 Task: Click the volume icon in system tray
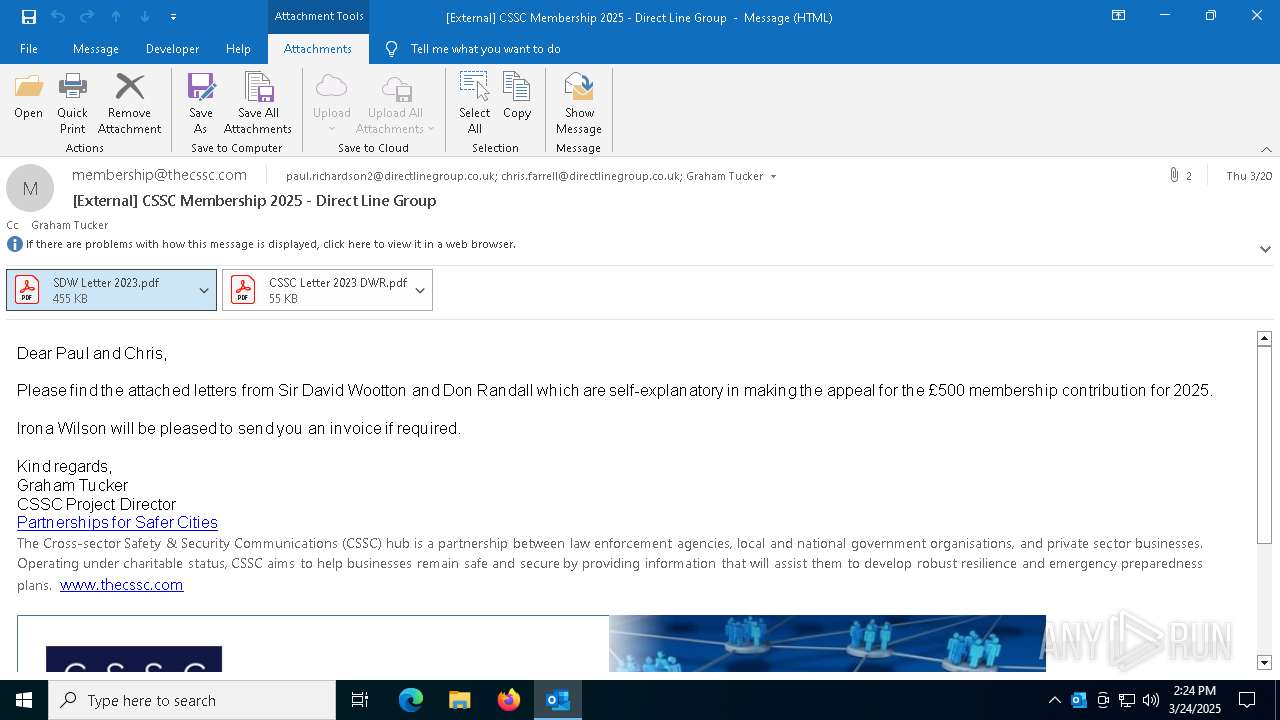(x=1151, y=700)
